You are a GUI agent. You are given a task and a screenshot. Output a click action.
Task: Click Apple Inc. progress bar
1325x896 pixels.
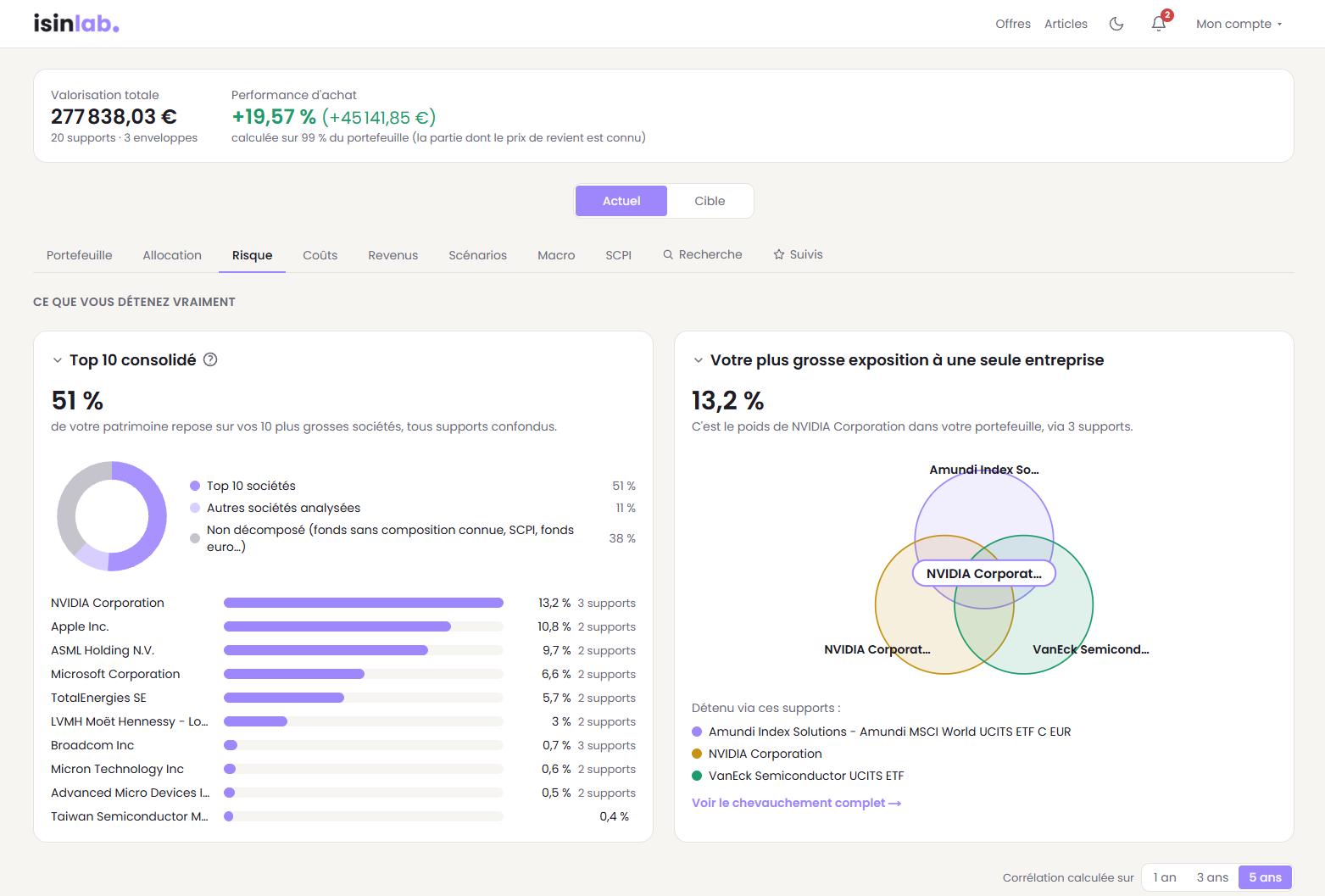pos(364,626)
